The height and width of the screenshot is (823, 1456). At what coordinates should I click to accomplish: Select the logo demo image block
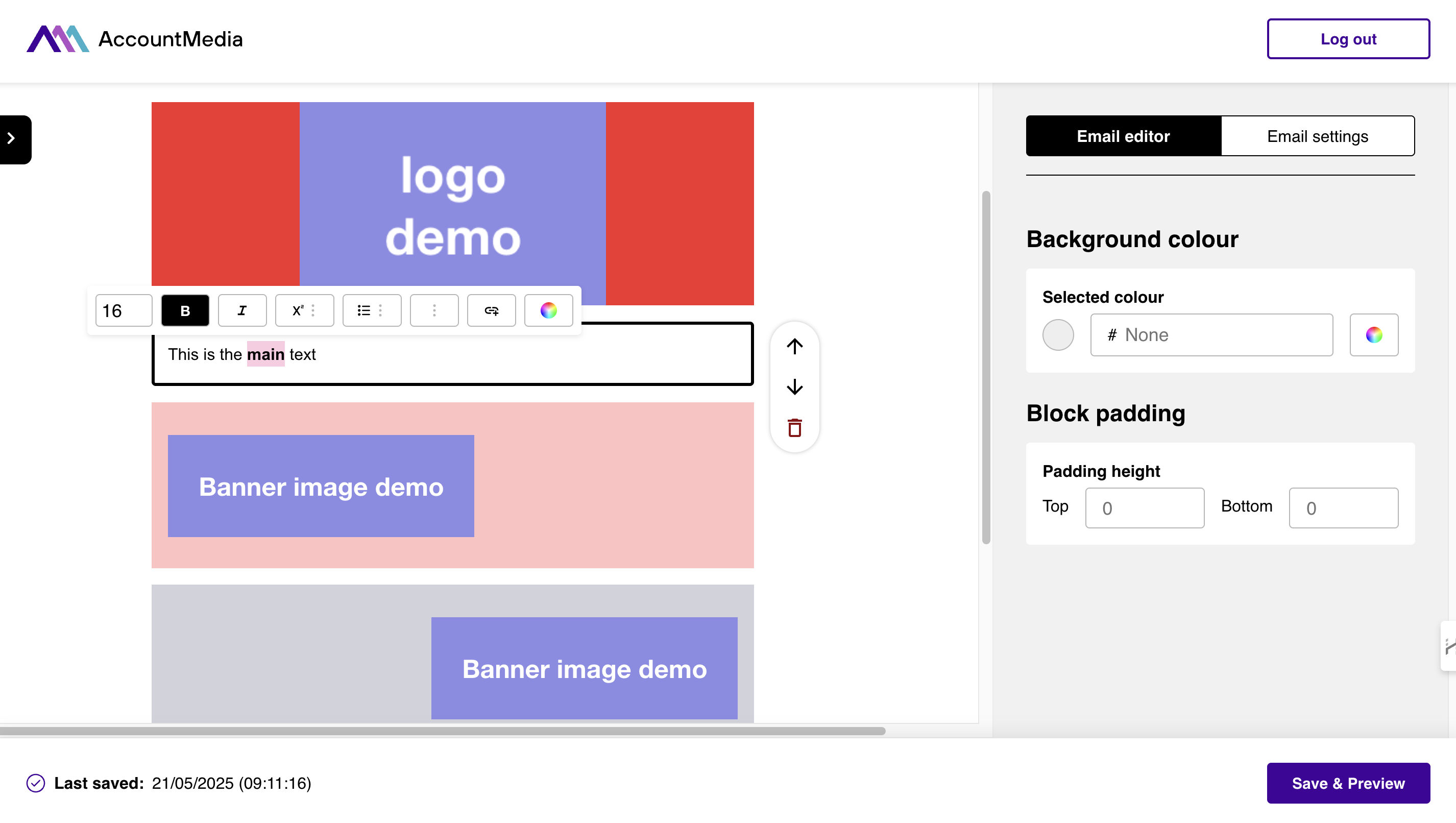pyautogui.click(x=452, y=204)
